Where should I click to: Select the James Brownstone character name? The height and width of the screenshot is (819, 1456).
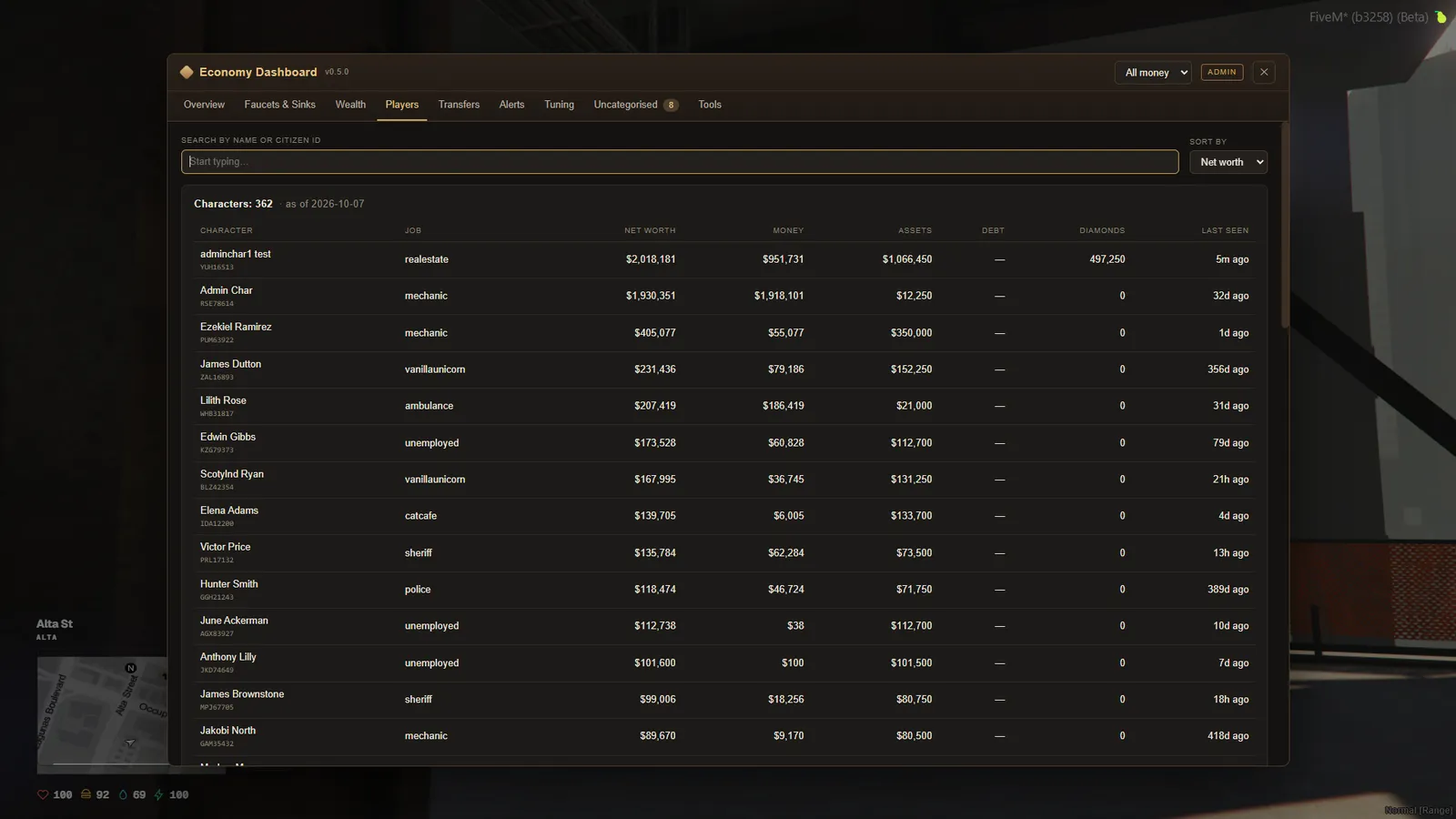[242, 694]
